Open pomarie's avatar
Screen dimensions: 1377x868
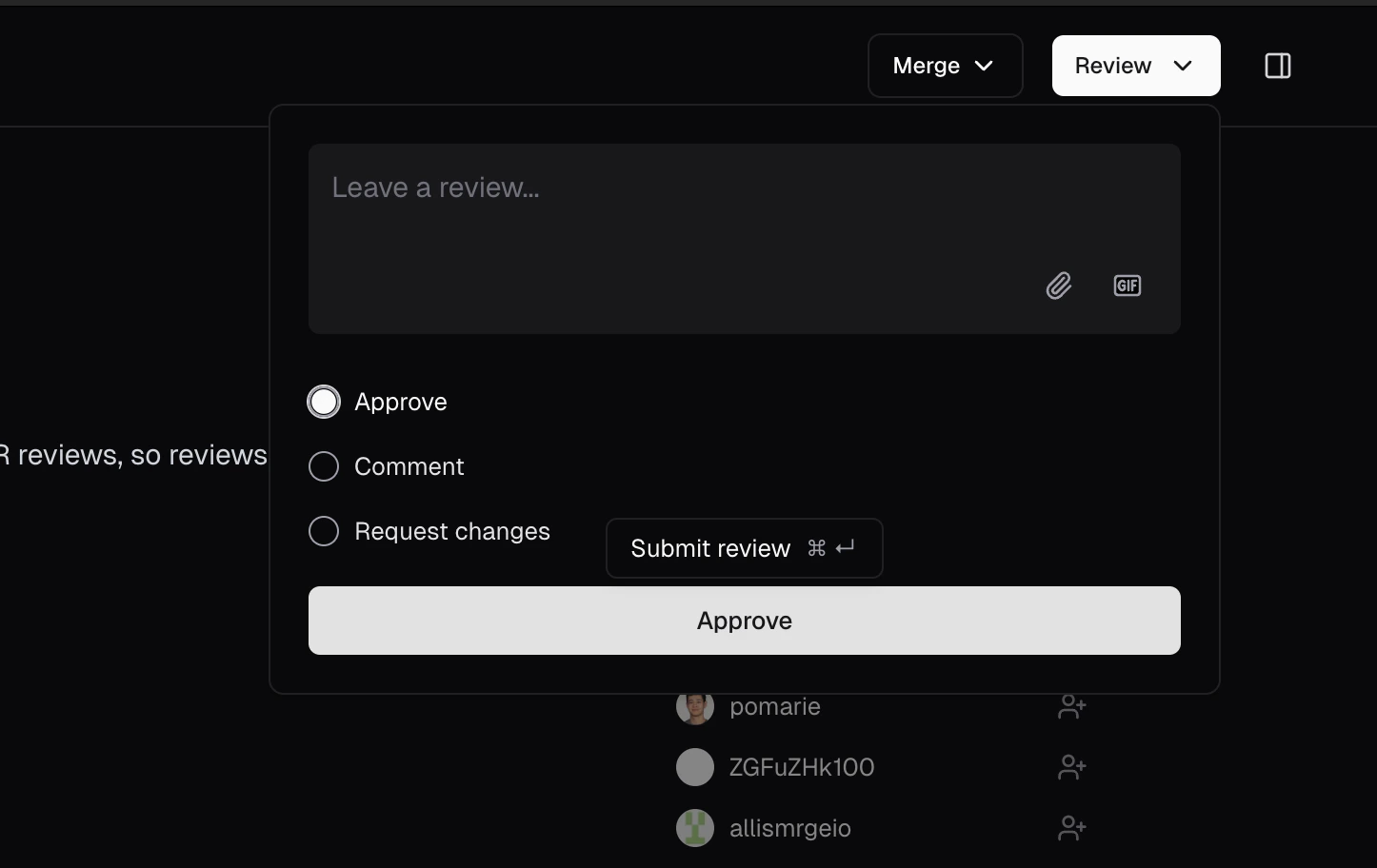694,706
